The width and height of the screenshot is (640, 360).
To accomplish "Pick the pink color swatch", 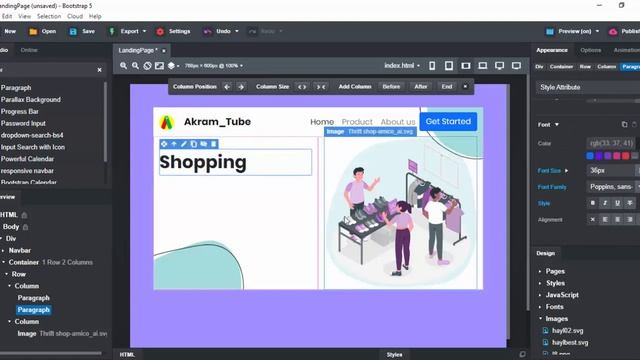I will tap(617, 156).
